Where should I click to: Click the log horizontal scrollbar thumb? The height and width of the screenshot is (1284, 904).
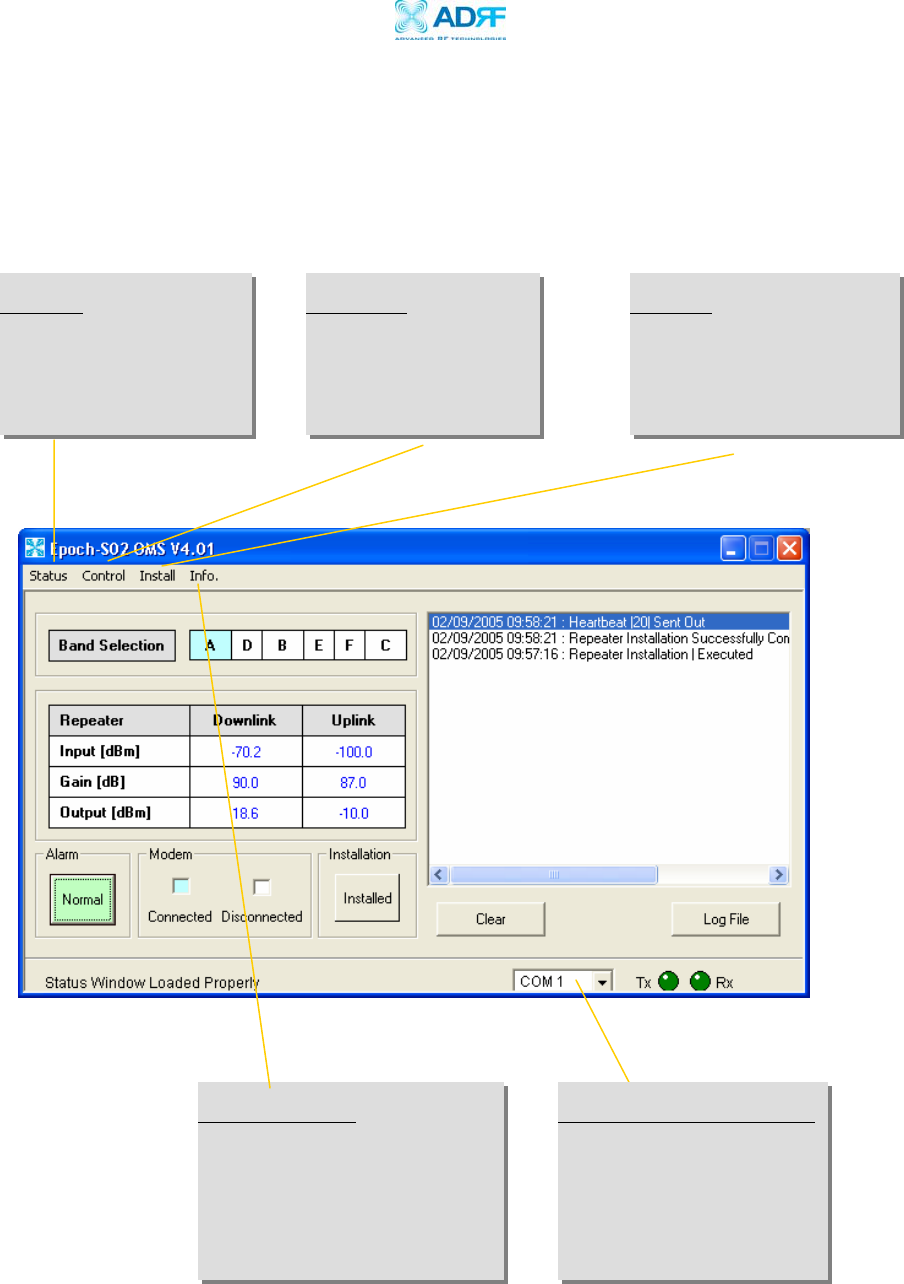[553, 874]
